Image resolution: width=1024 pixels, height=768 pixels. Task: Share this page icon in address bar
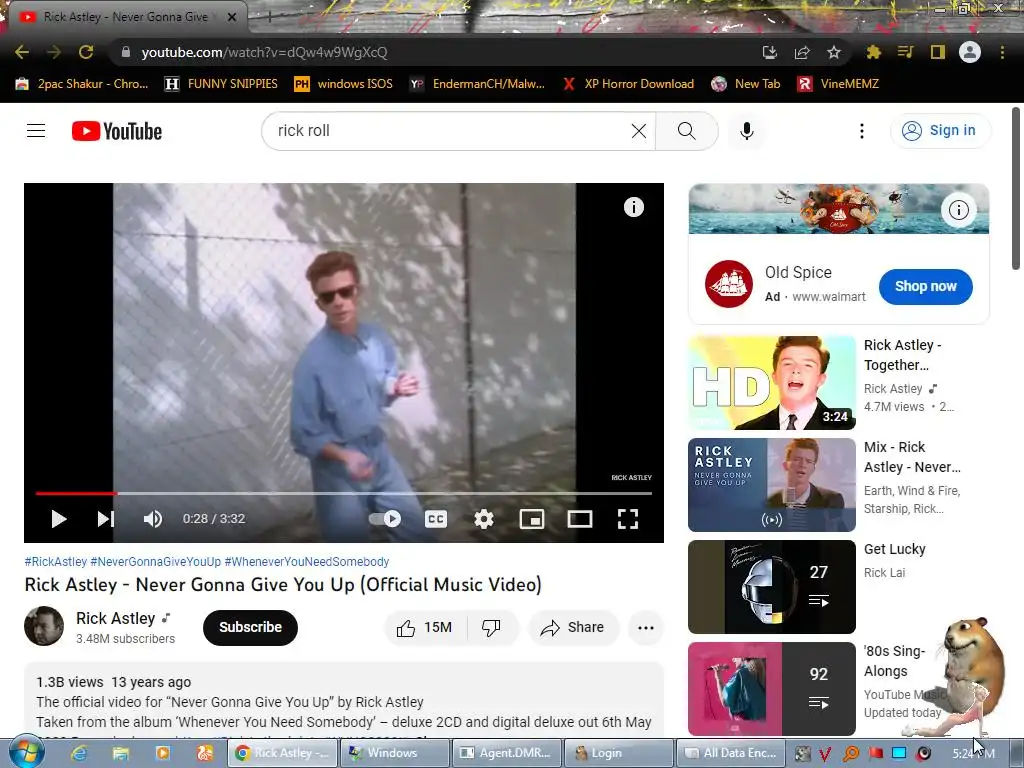(802, 52)
